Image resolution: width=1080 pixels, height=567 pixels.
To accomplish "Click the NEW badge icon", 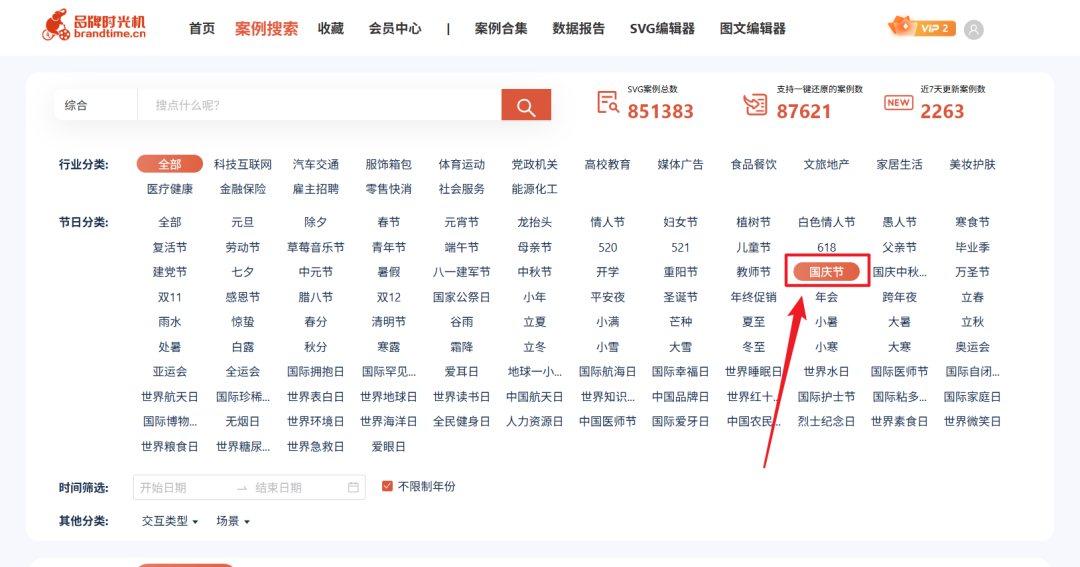I will point(898,103).
